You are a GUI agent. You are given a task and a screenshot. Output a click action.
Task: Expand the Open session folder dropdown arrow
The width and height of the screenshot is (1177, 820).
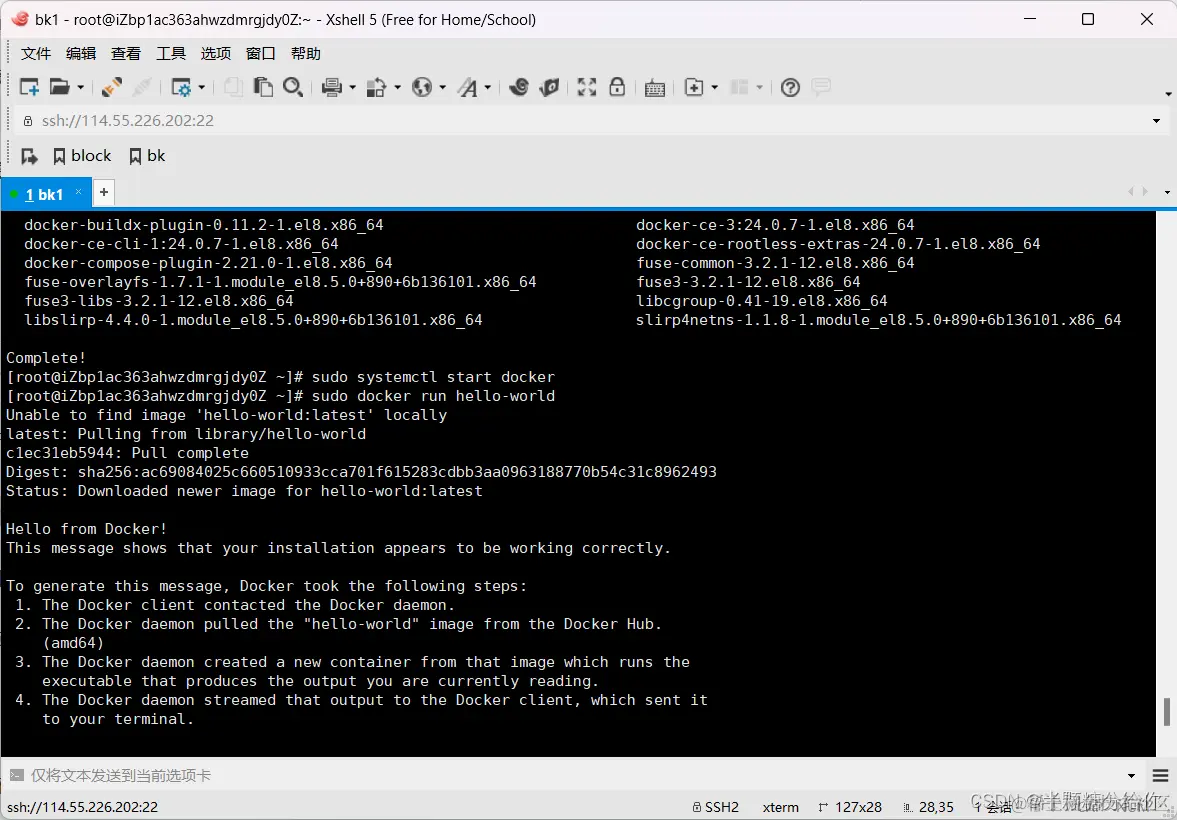pos(80,88)
